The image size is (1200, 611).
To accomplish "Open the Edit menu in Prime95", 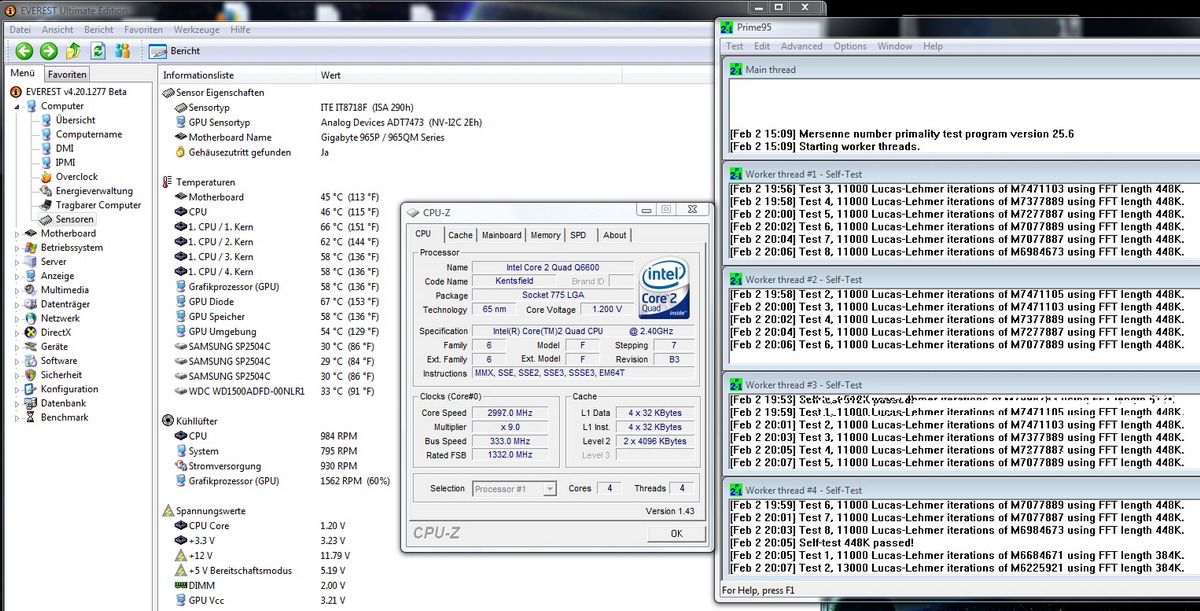I will coord(762,46).
